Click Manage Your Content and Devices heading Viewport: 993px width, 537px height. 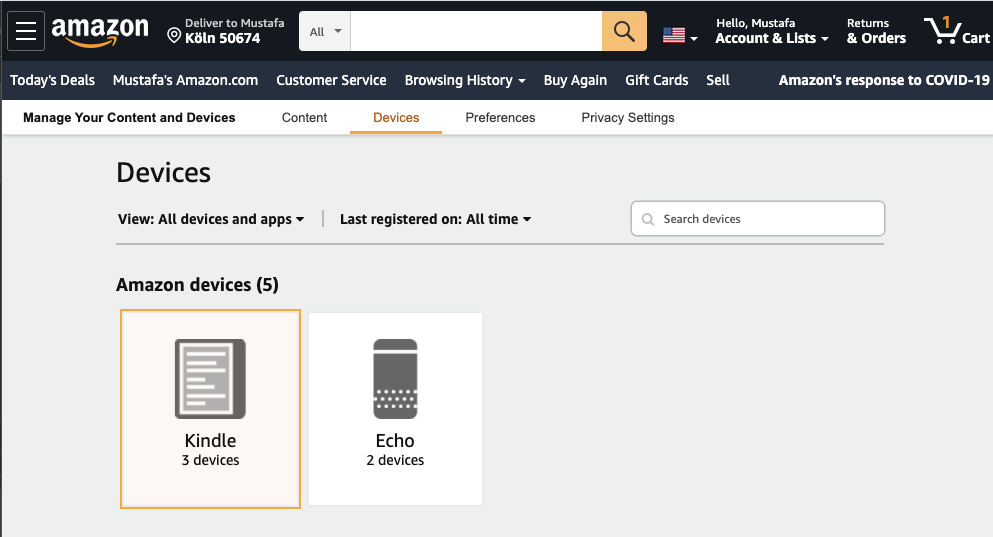[129, 118]
